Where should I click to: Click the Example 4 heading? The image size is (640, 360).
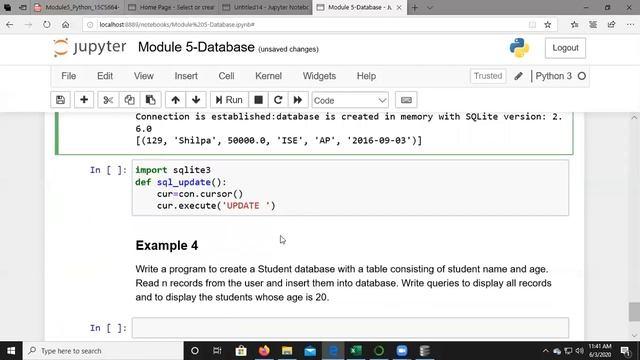(x=167, y=245)
